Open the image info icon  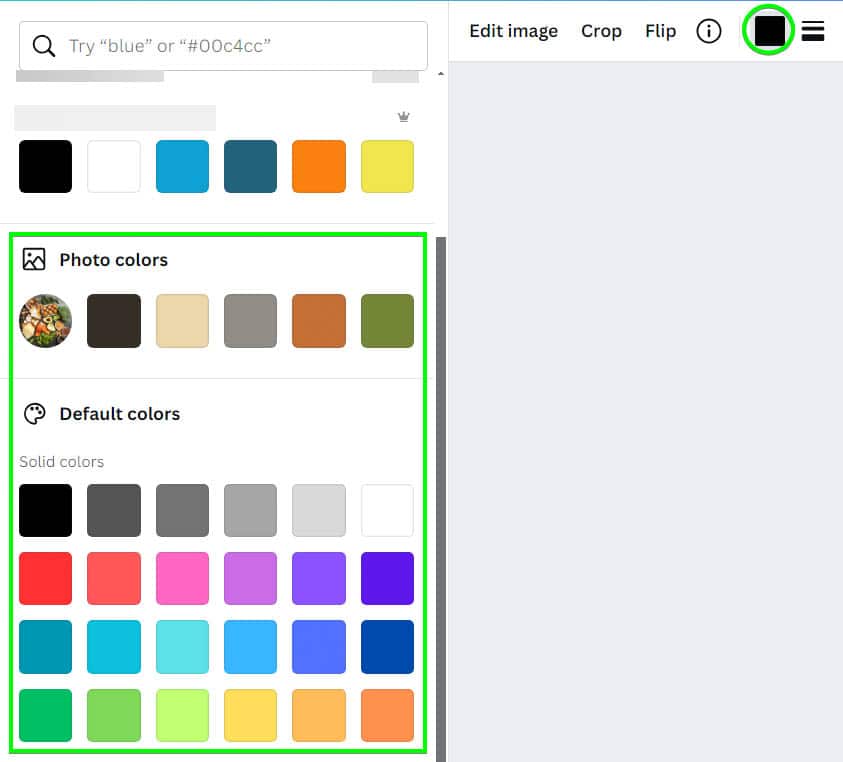click(x=709, y=31)
